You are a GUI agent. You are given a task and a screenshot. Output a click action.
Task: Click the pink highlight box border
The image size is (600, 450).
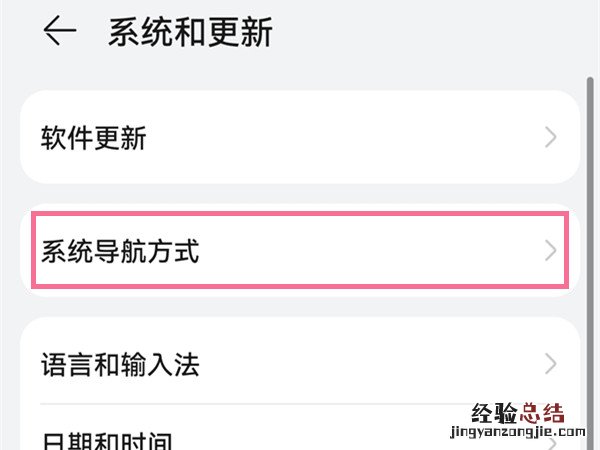[x=300, y=213]
